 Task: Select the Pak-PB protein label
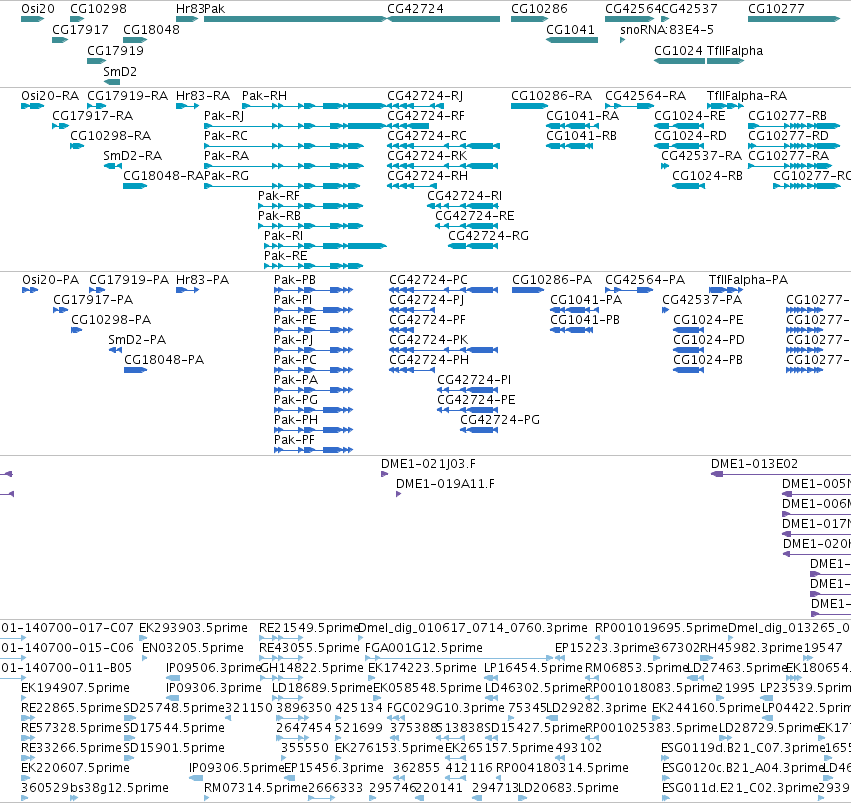click(295, 280)
